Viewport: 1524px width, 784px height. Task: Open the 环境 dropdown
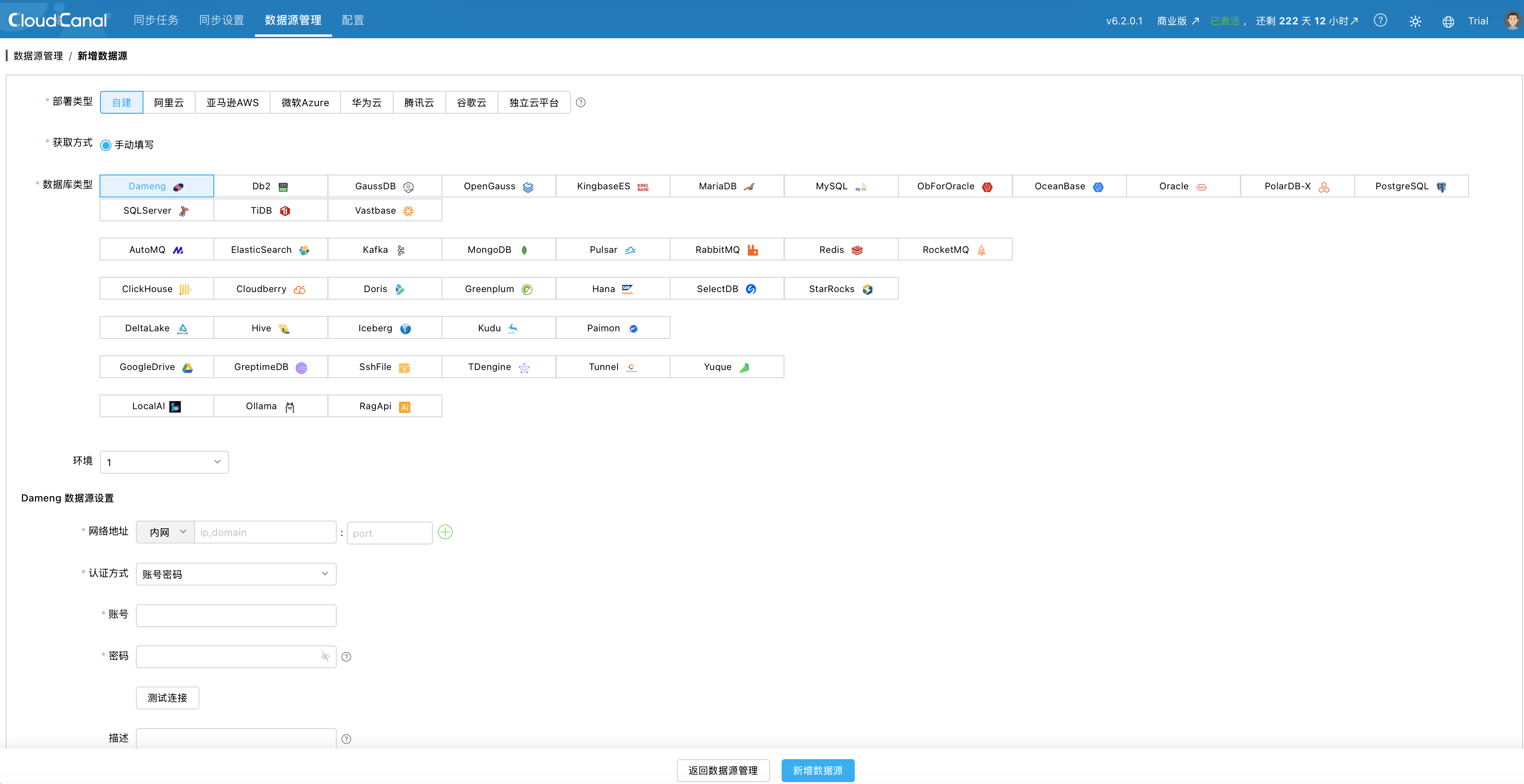(164, 462)
